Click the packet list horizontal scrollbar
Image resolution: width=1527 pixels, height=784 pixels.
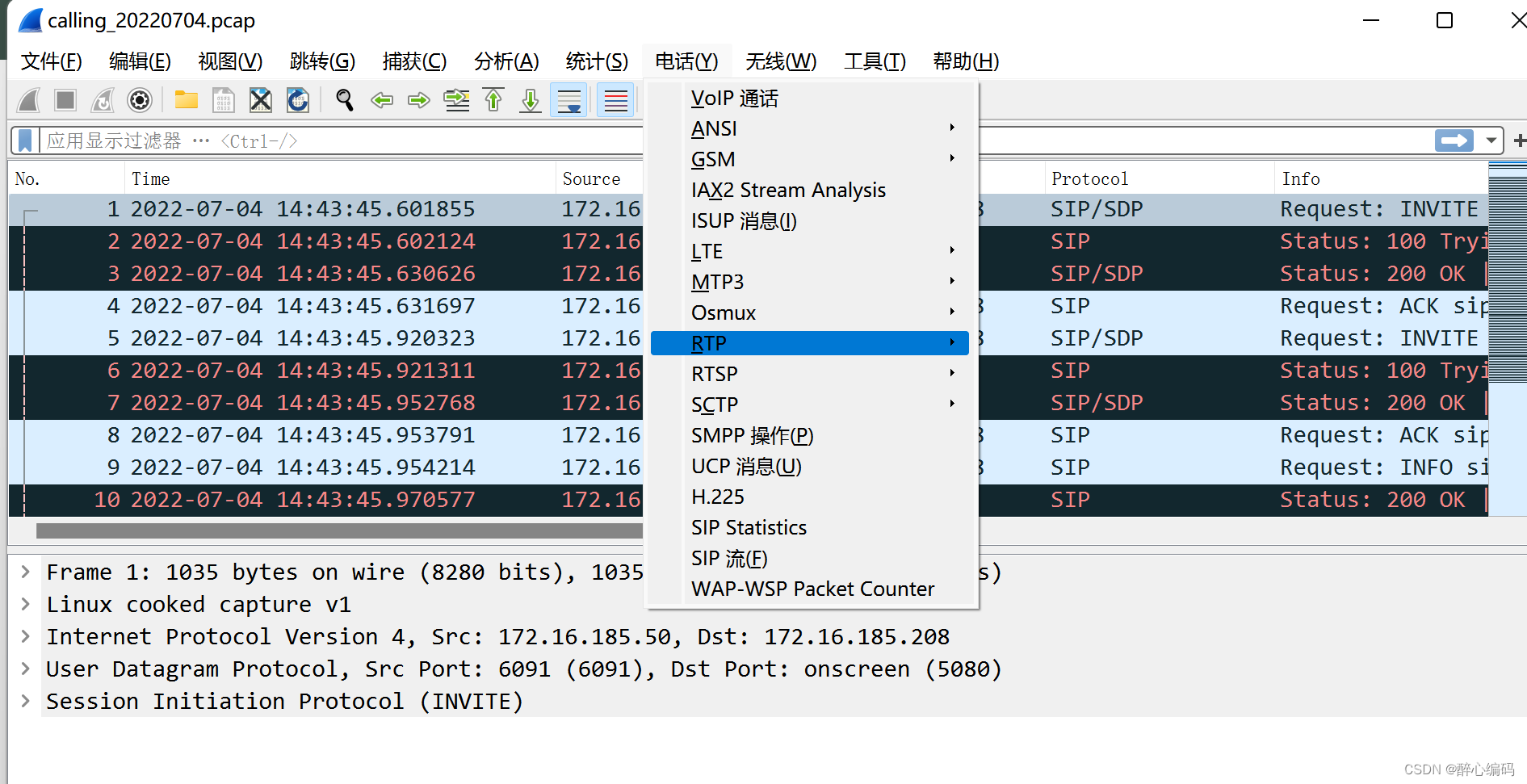(x=339, y=530)
